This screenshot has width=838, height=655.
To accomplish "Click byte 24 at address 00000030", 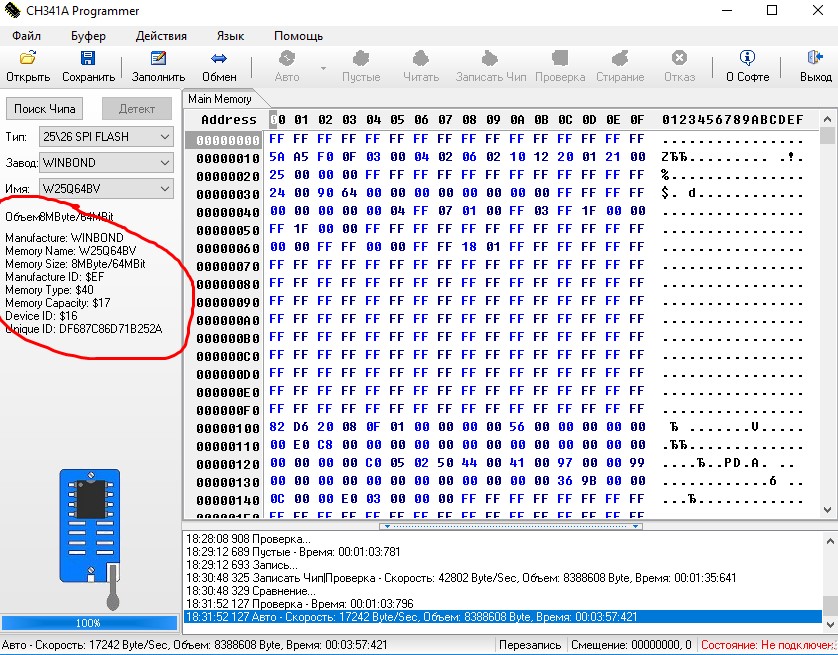I will 277,193.
